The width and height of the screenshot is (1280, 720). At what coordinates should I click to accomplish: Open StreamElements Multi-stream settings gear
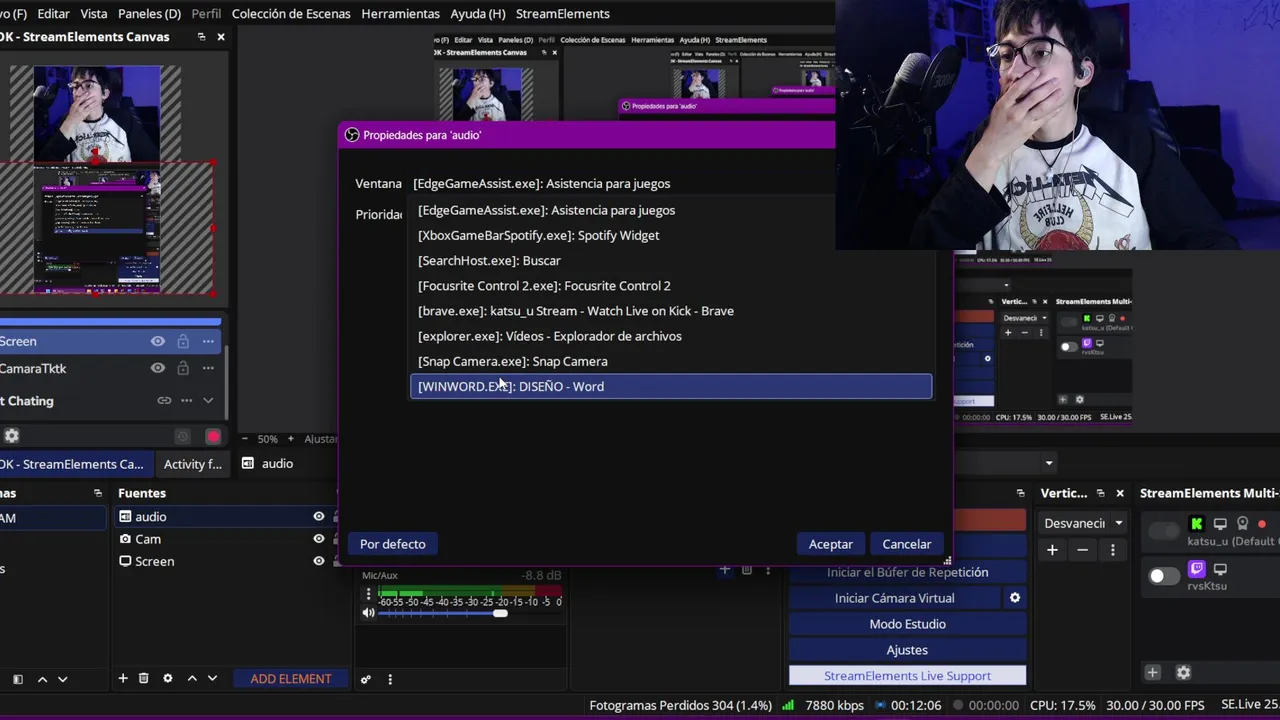point(1183,673)
